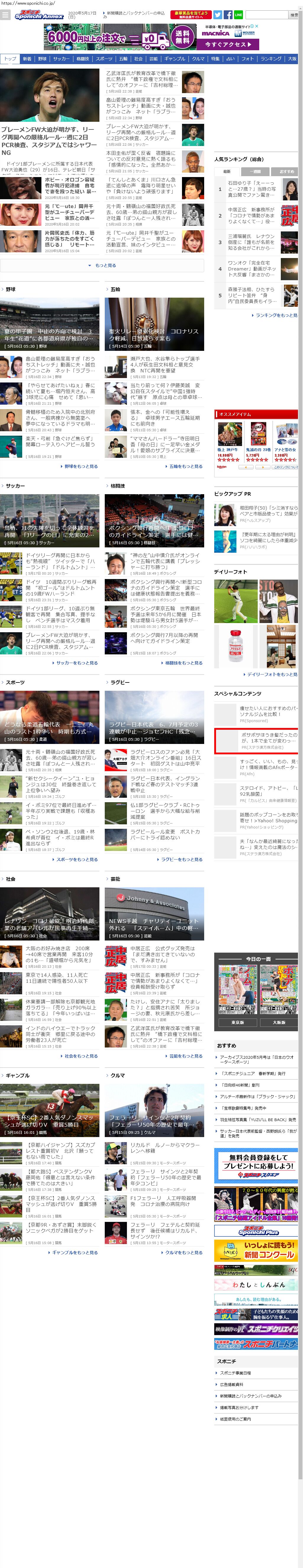Expand top news with もっと見る
The height and width of the screenshot is (1568, 303).
(x=102, y=265)
